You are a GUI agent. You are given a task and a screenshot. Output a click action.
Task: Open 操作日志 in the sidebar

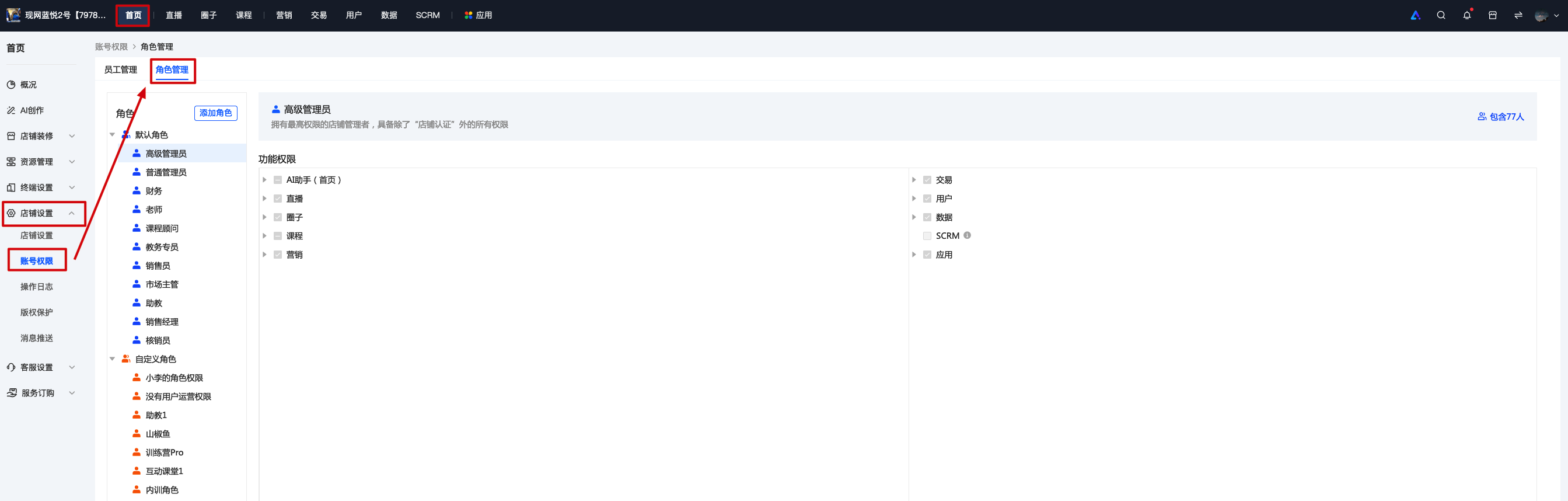coord(37,286)
